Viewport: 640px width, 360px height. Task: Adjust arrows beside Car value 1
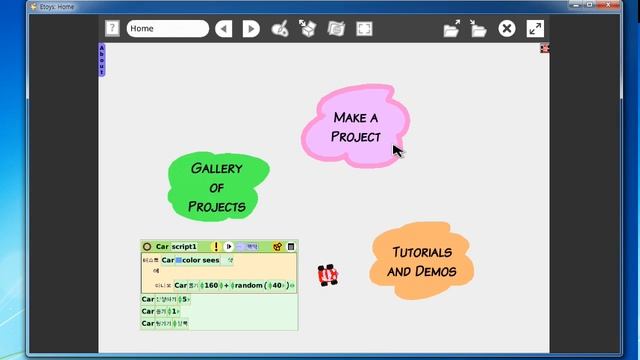pyautogui.click(x=169, y=311)
